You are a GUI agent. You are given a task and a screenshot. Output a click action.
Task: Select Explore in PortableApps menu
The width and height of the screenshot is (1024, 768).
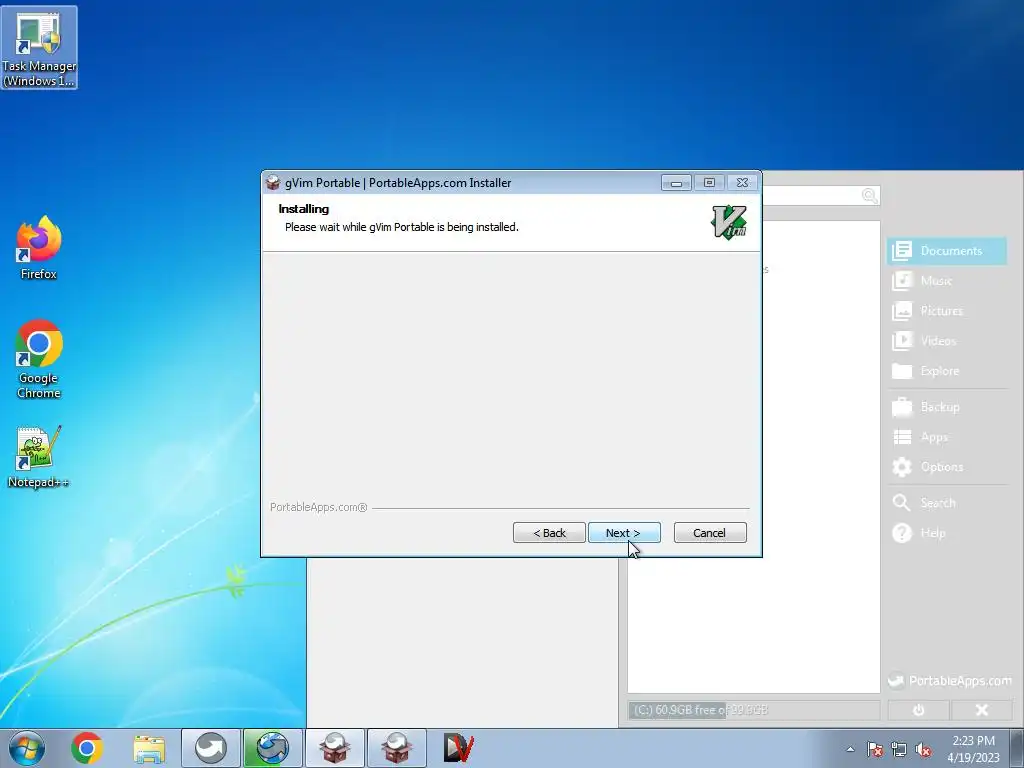946,371
